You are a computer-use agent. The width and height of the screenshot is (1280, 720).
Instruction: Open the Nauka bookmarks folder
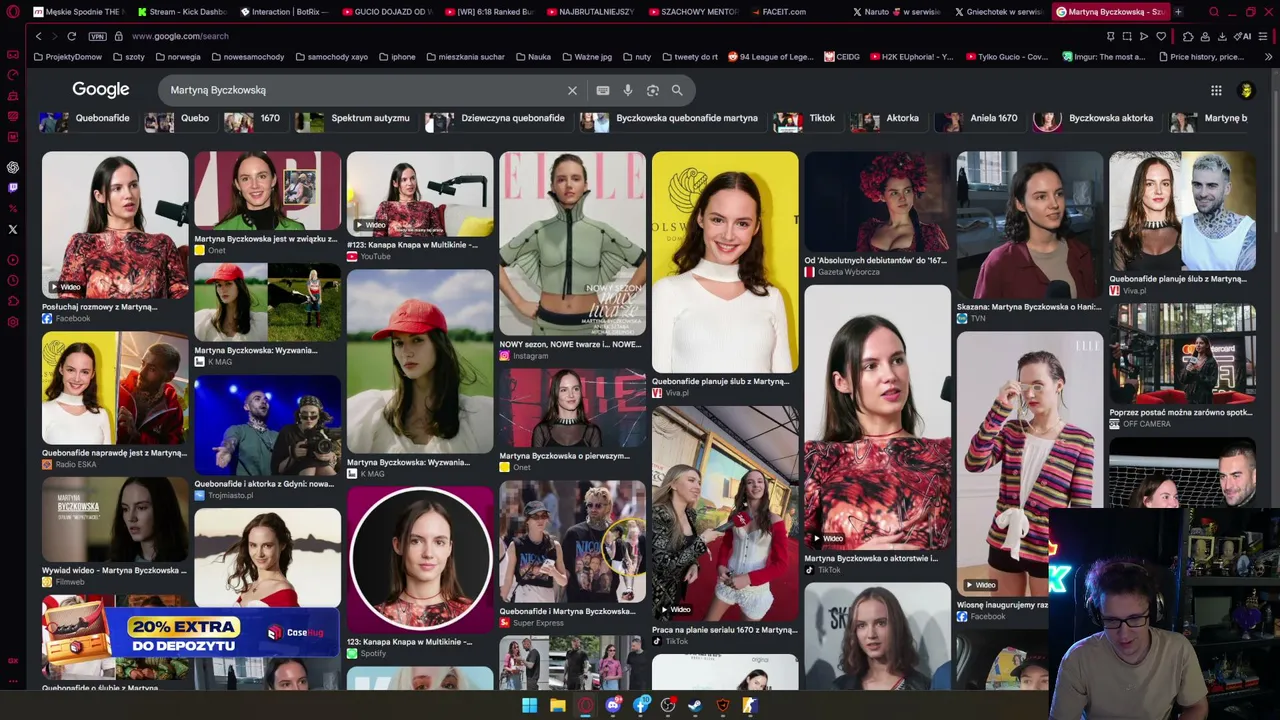coord(534,57)
